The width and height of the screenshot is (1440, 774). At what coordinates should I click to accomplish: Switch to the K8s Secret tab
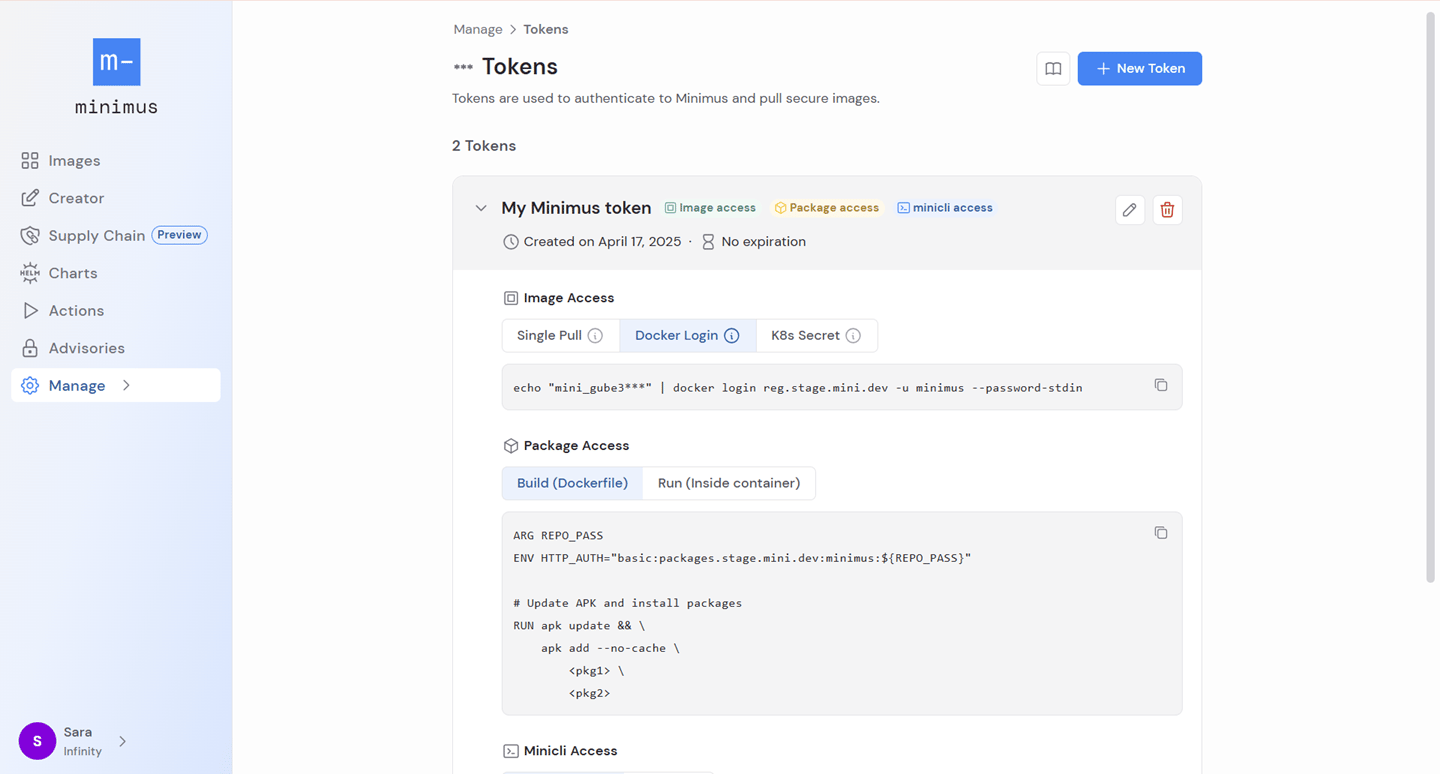816,336
